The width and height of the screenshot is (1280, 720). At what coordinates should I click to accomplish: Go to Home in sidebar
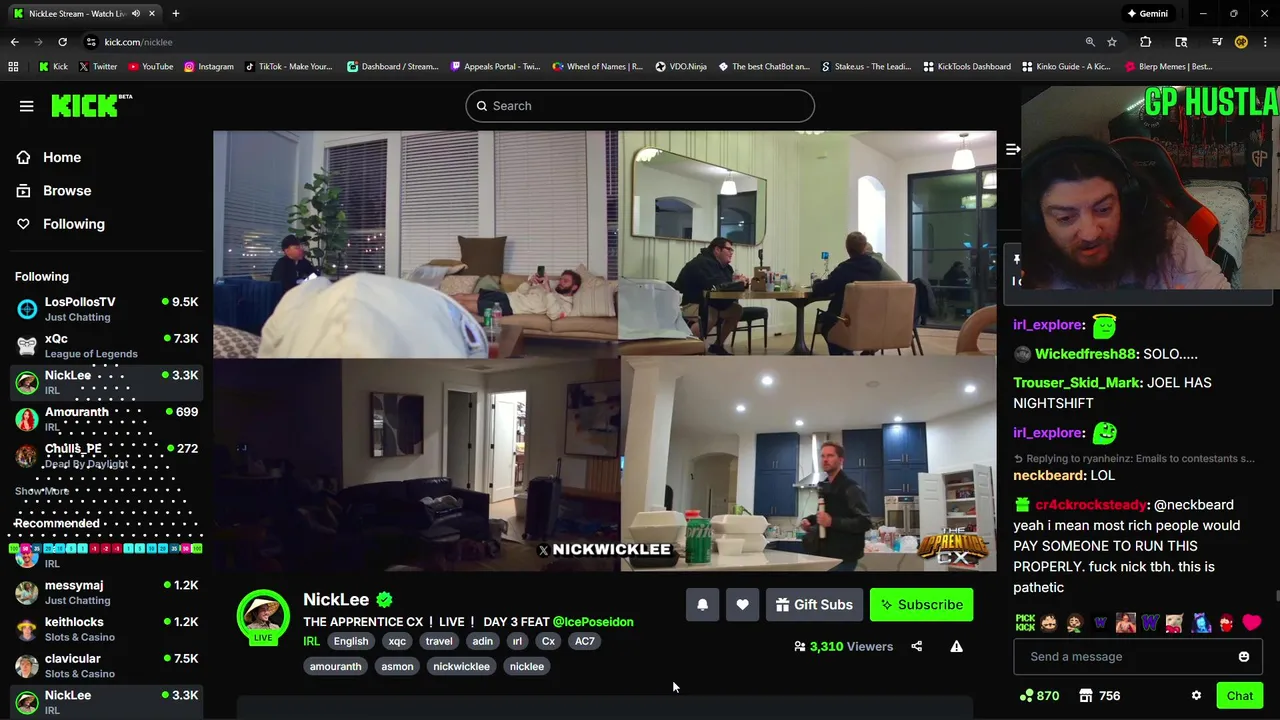point(49,157)
